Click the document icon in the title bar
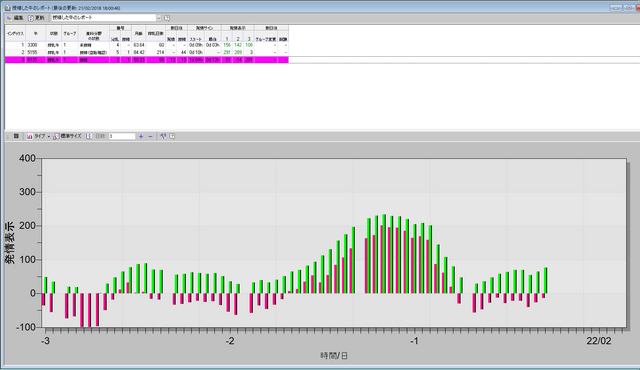This screenshot has height=370, width=640. pyautogui.click(x=7, y=8)
